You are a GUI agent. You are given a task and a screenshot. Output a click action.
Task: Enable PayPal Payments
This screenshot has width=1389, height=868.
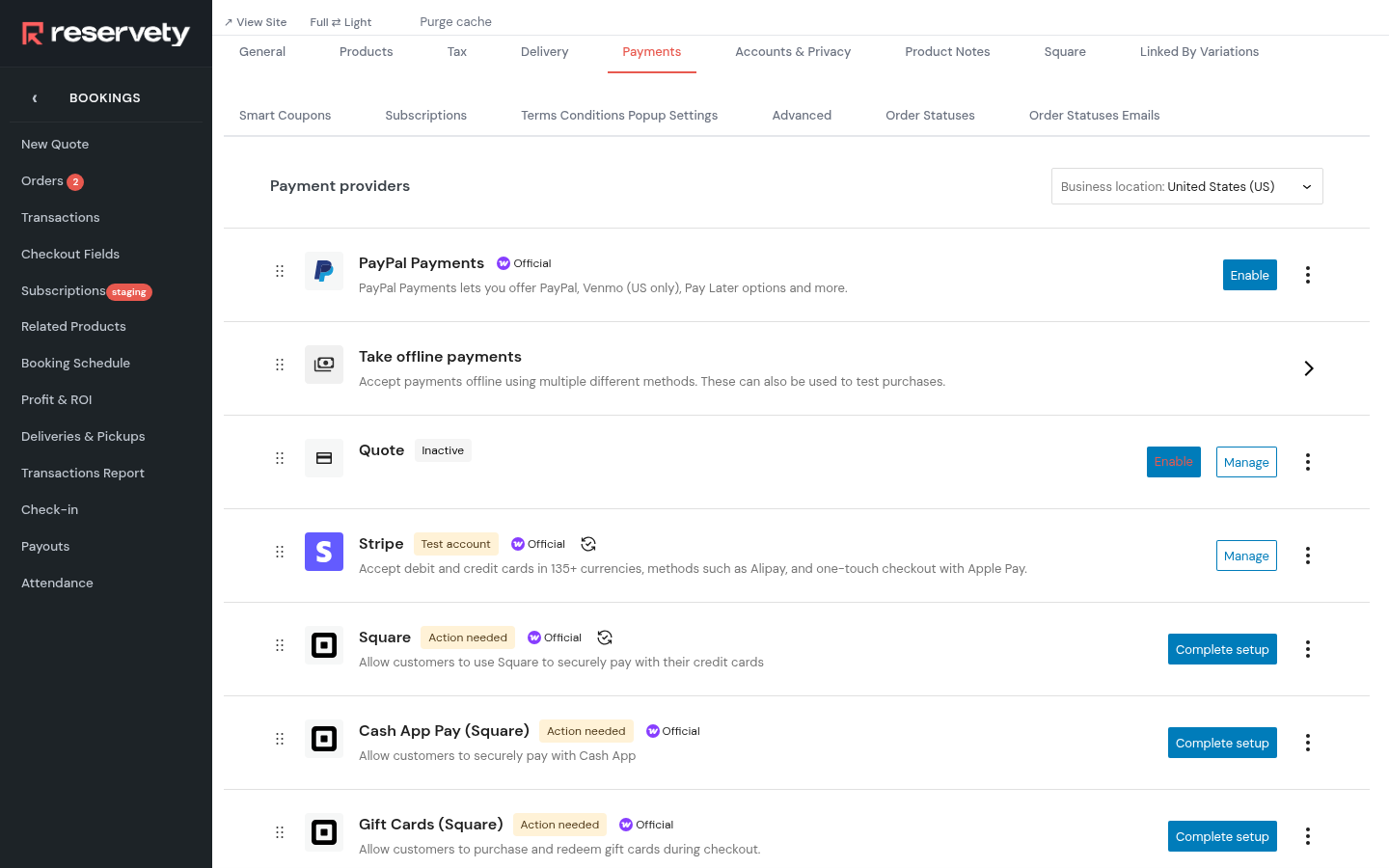pos(1250,275)
